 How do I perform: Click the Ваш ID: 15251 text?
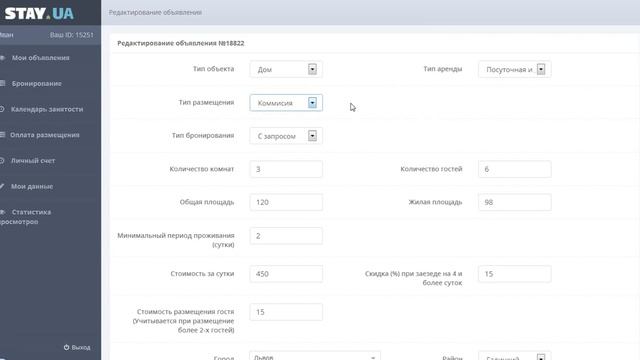pos(71,35)
